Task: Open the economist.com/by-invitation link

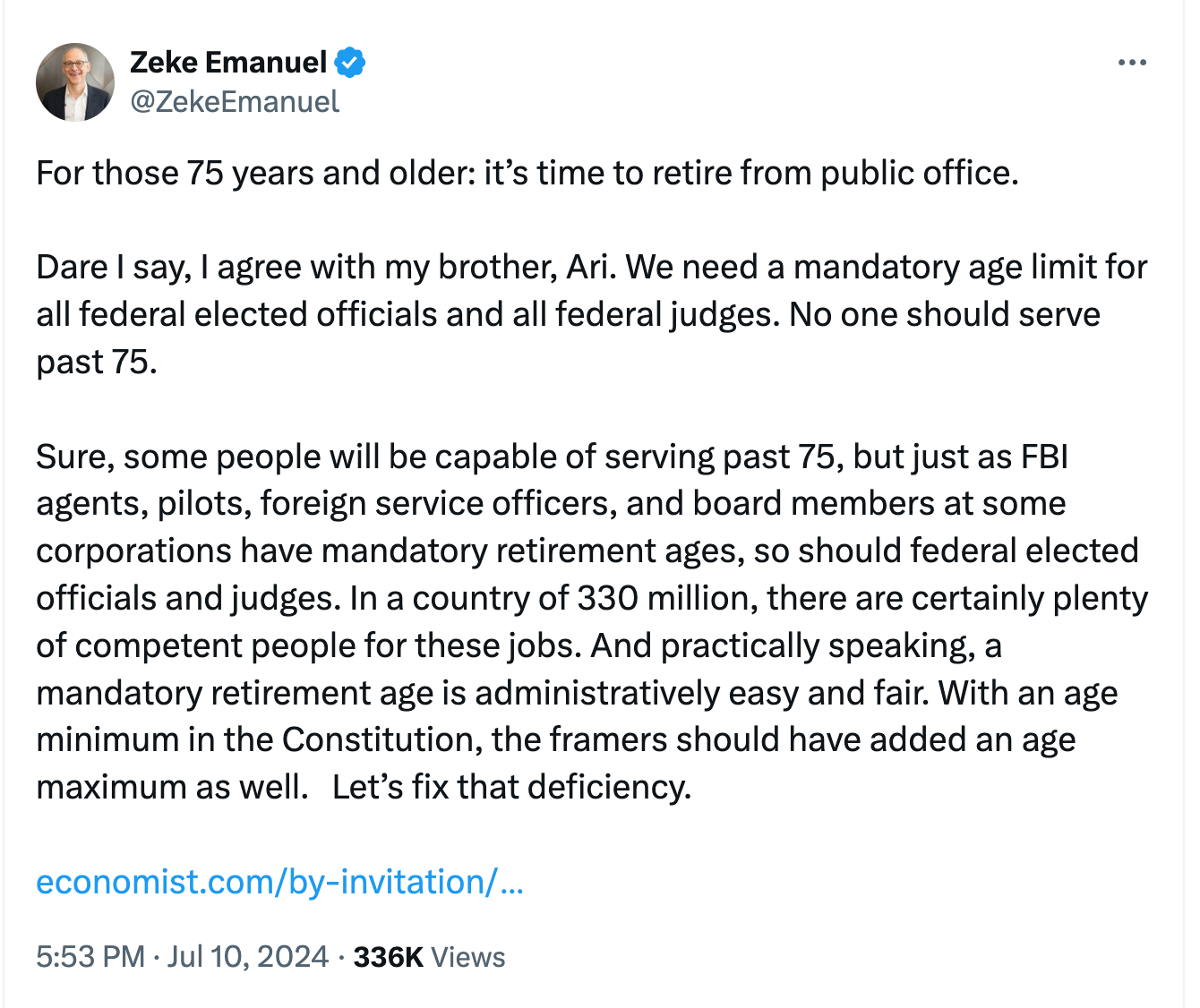Action: [x=280, y=883]
